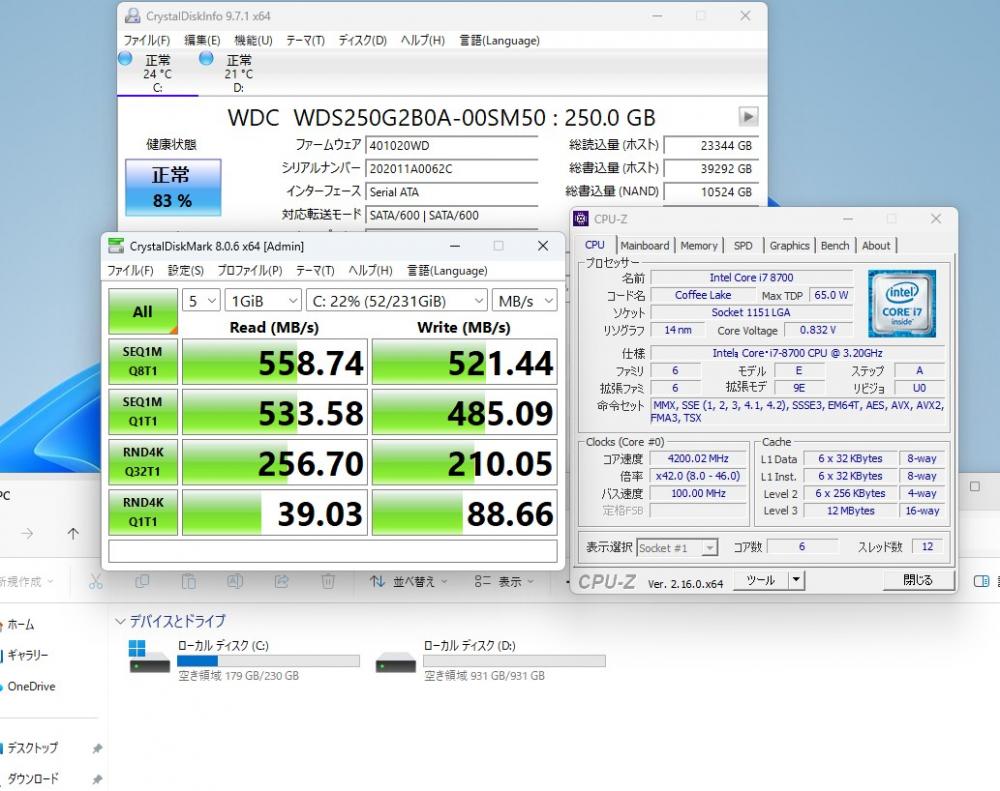Click the forward arrow in Explorer
Viewport: 1000px width, 791px height.
click(x=27, y=533)
